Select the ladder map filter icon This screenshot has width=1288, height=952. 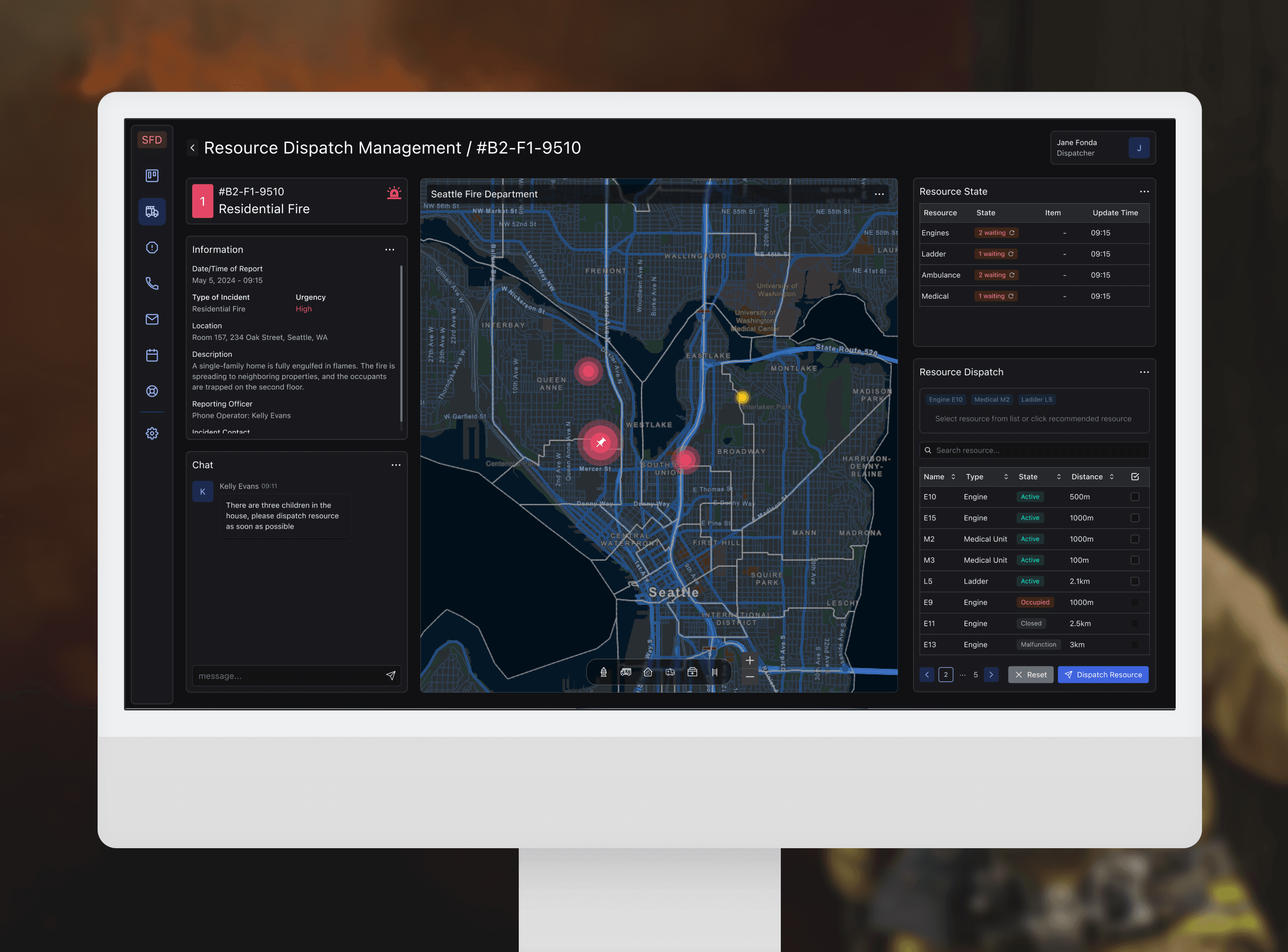(714, 672)
